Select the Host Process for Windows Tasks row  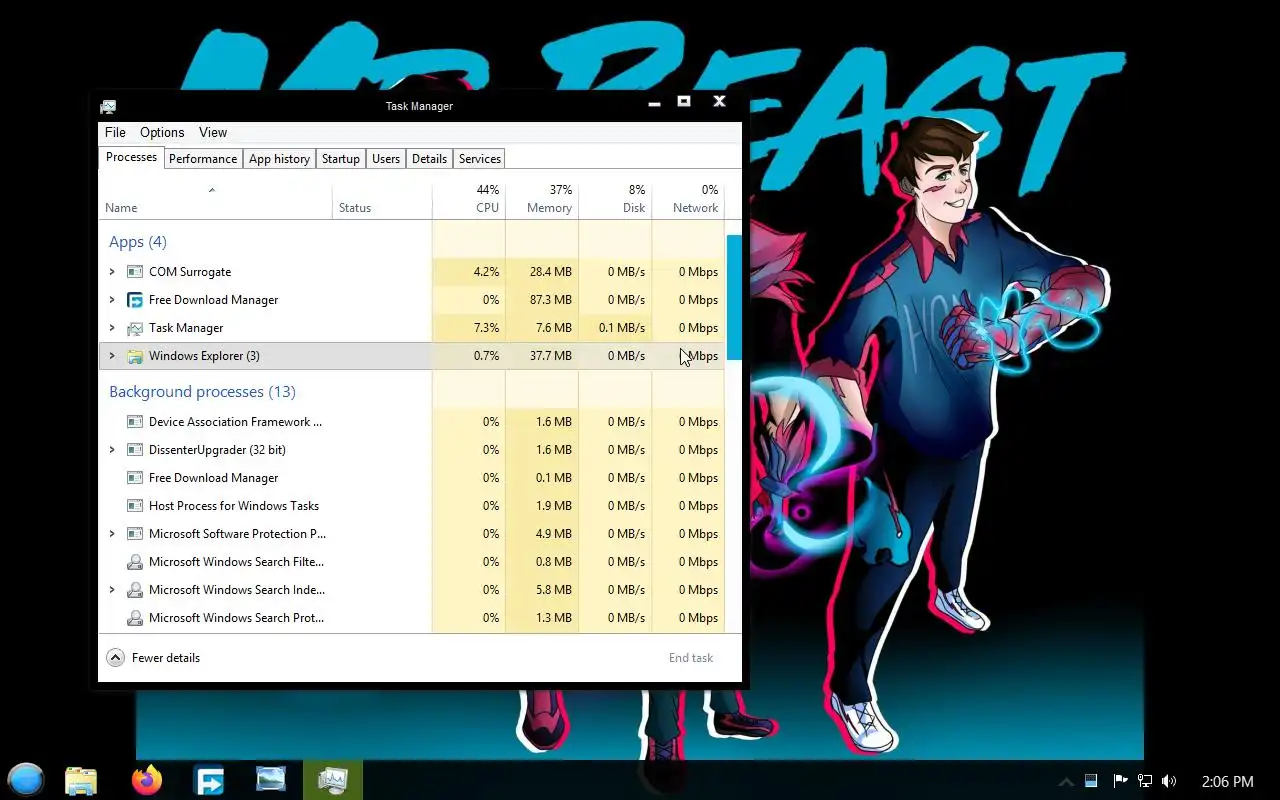tap(412, 506)
